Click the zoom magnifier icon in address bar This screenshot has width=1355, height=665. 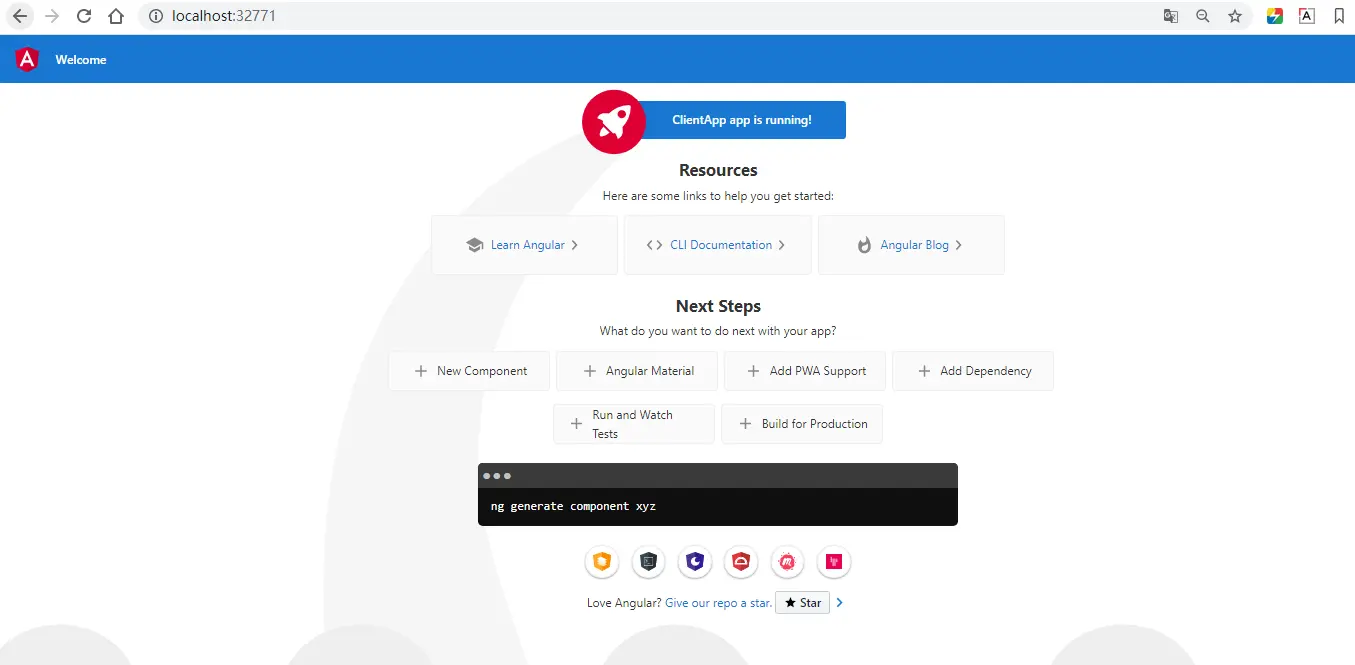pyautogui.click(x=1203, y=16)
